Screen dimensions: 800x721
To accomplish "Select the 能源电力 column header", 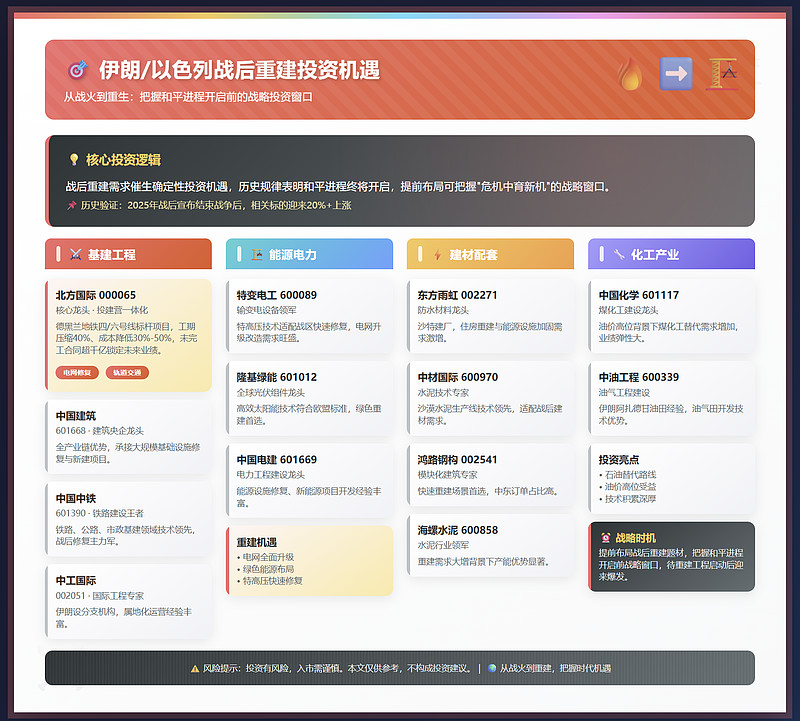I will point(309,254).
